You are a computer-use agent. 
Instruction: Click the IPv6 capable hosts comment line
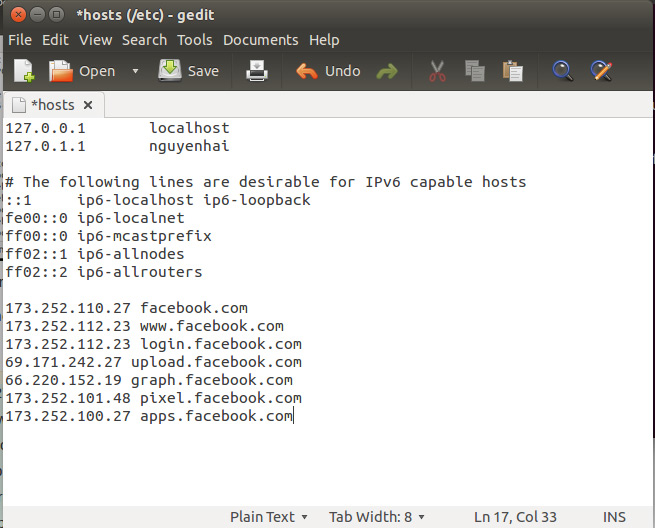[266, 182]
